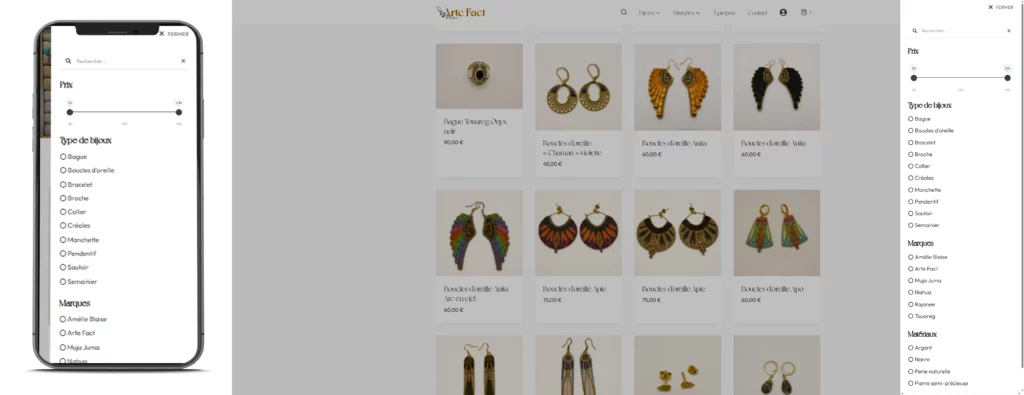Open Bague Touareg Onyx noir product link
1024x395 pixels.
[475, 126]
